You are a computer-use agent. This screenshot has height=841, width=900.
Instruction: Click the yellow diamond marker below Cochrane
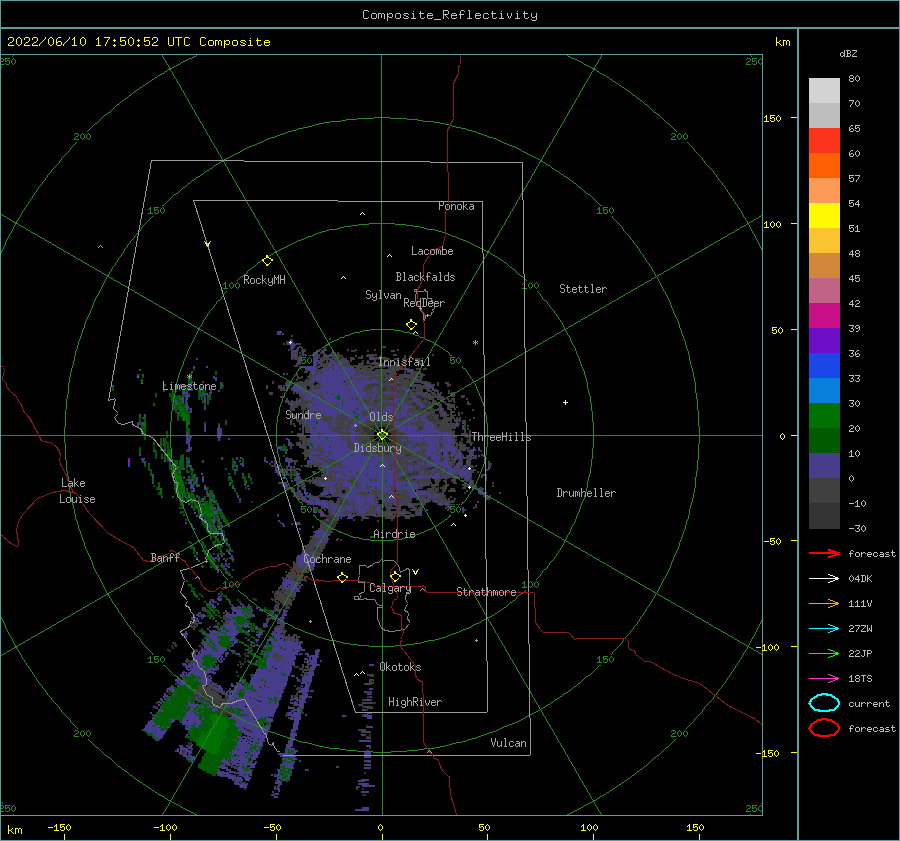[343, 578]
